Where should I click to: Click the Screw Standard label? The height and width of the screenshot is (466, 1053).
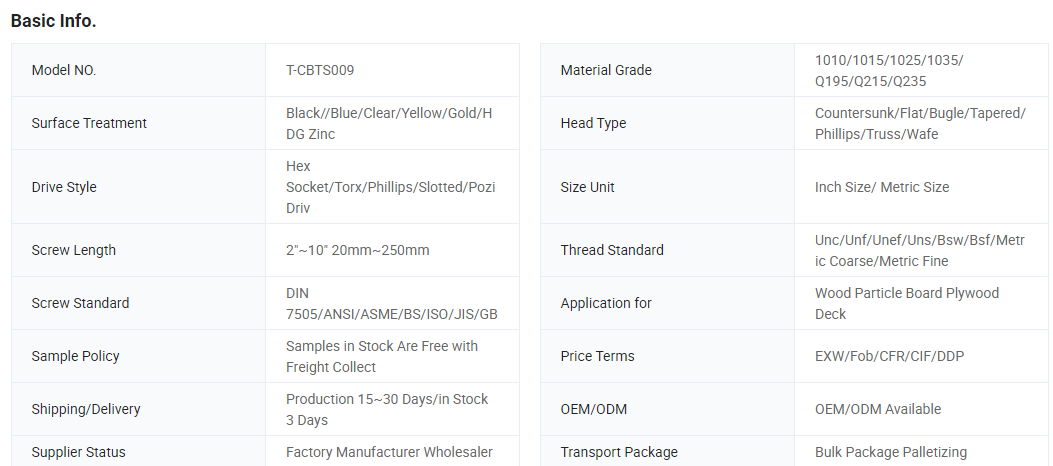[80, 303]
